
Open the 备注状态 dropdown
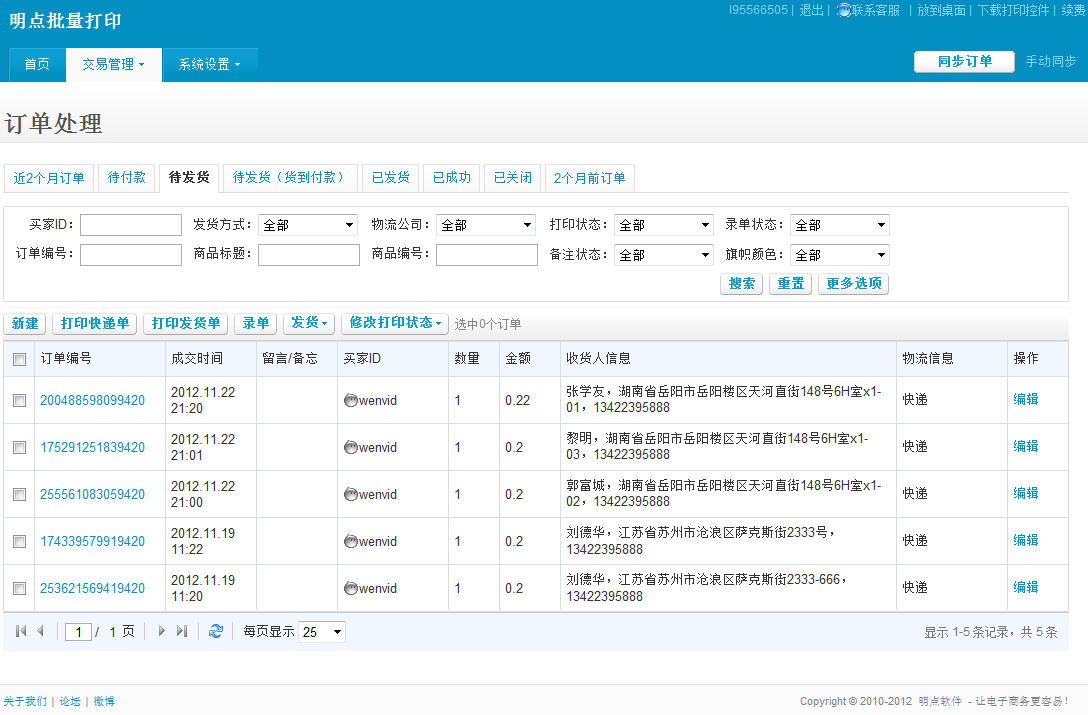coord(664,255)
